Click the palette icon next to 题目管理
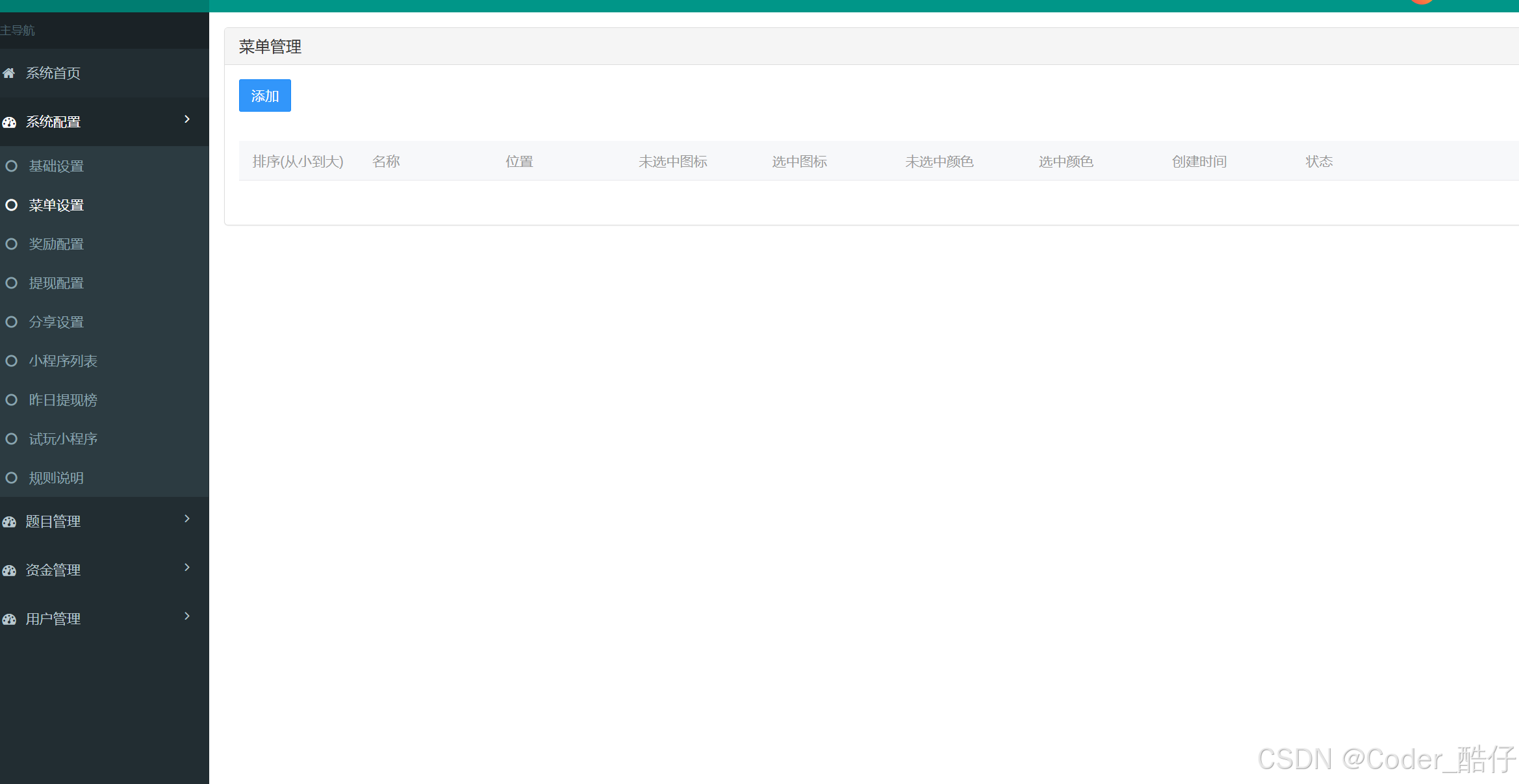1519x784 pixels. (9, 522)
